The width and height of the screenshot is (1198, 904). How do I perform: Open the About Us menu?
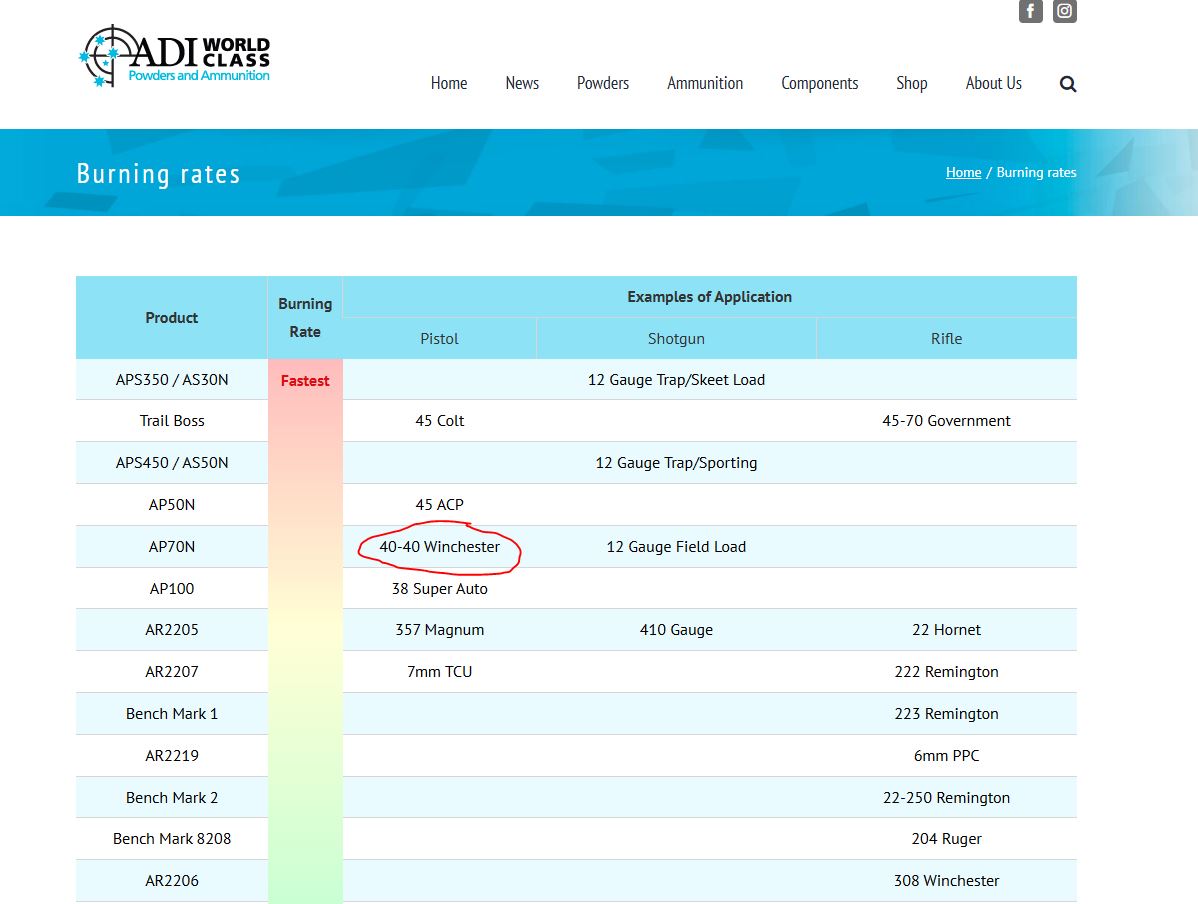[993, 83]
